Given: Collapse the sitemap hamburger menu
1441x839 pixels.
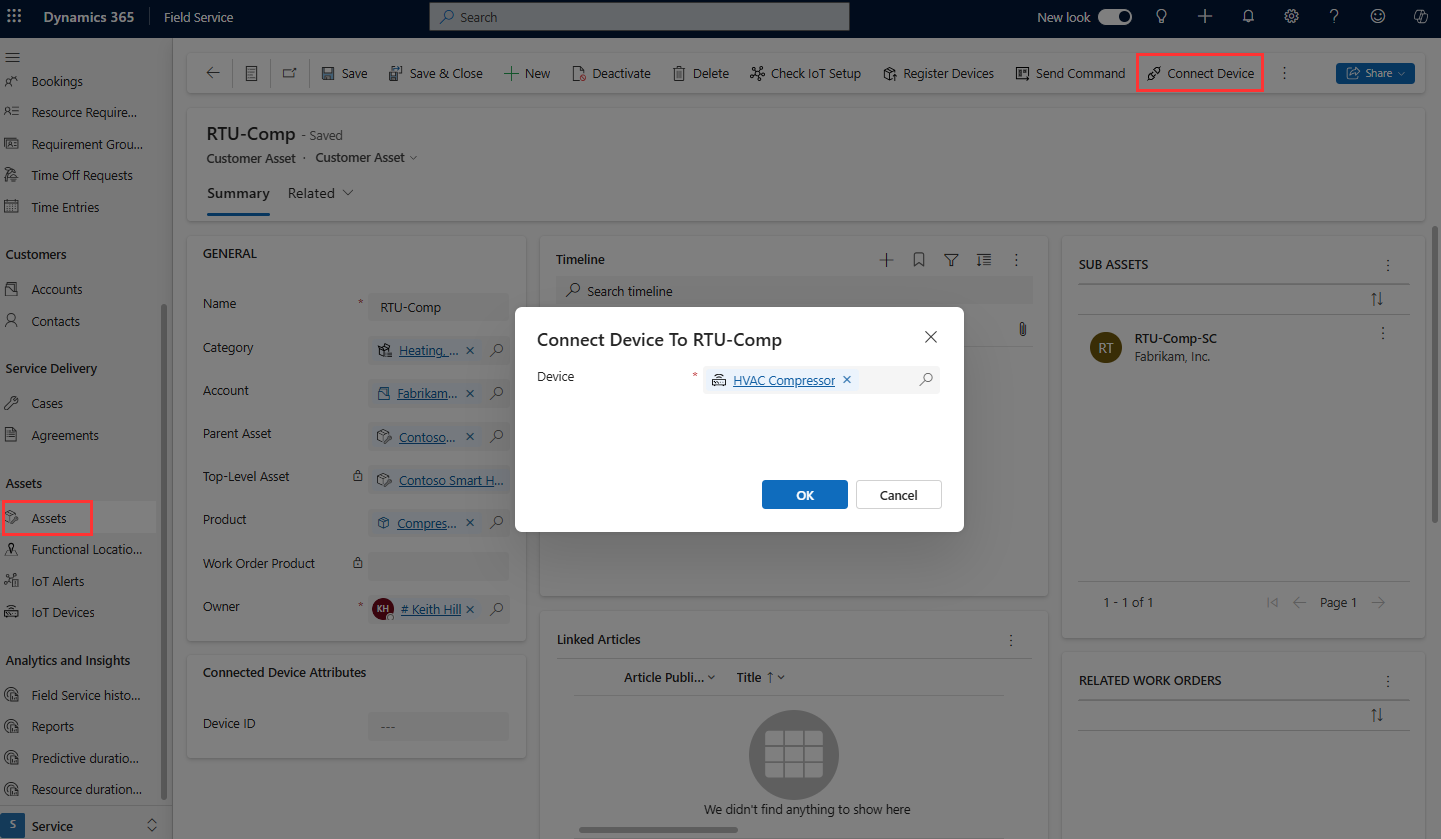Looking at the screenshot, I should click(x=12, y=57).
